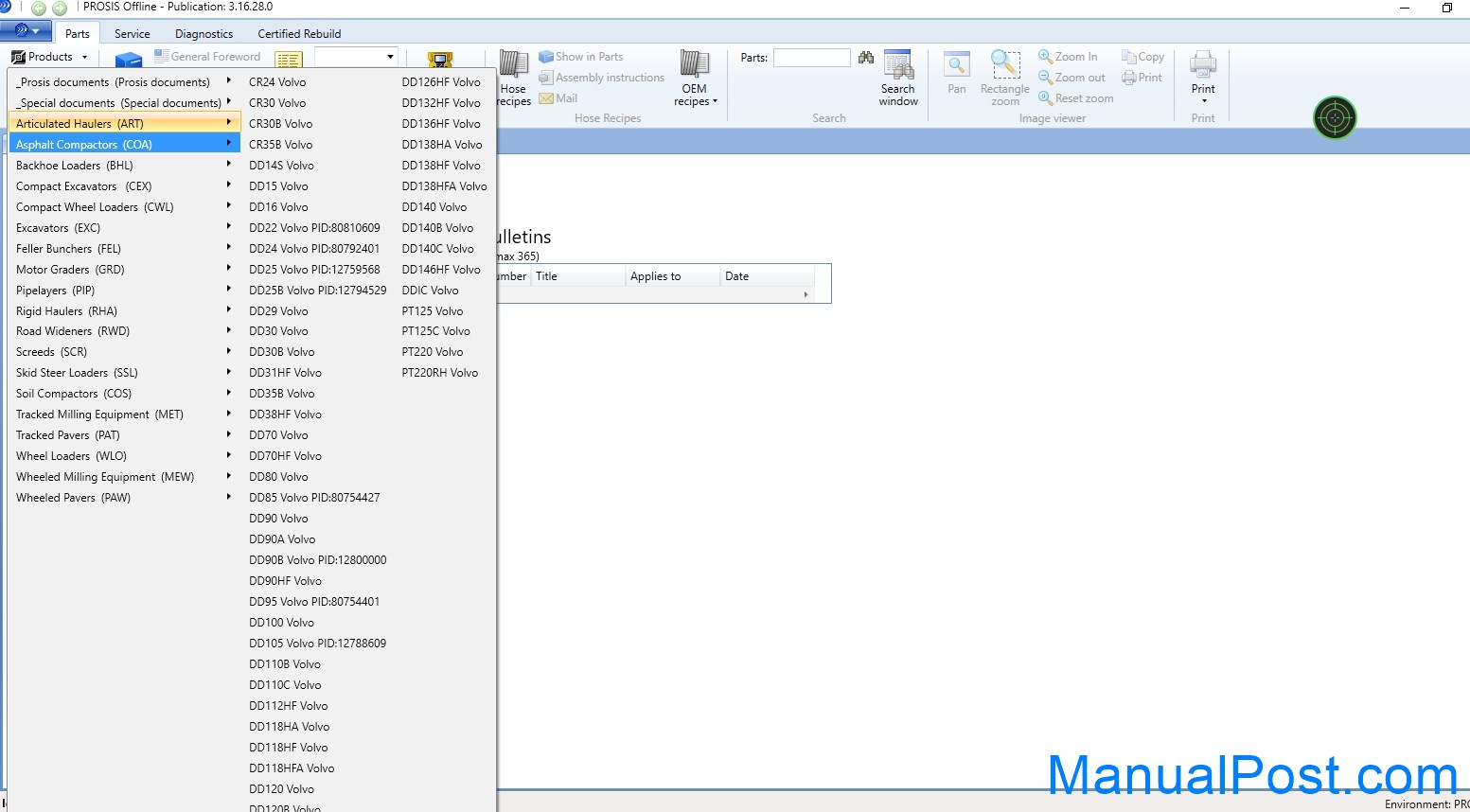Select PT125C Volvo model
Viewport: 1470px width, 812px height.
coord(435,331)
